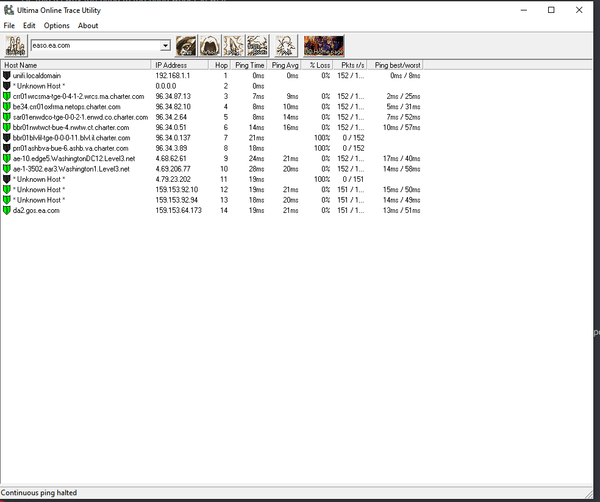This screenshot has width=600, height=502.
Task: Click green shield for ae-1-3502.ear3 row
Action: [7, 169]
